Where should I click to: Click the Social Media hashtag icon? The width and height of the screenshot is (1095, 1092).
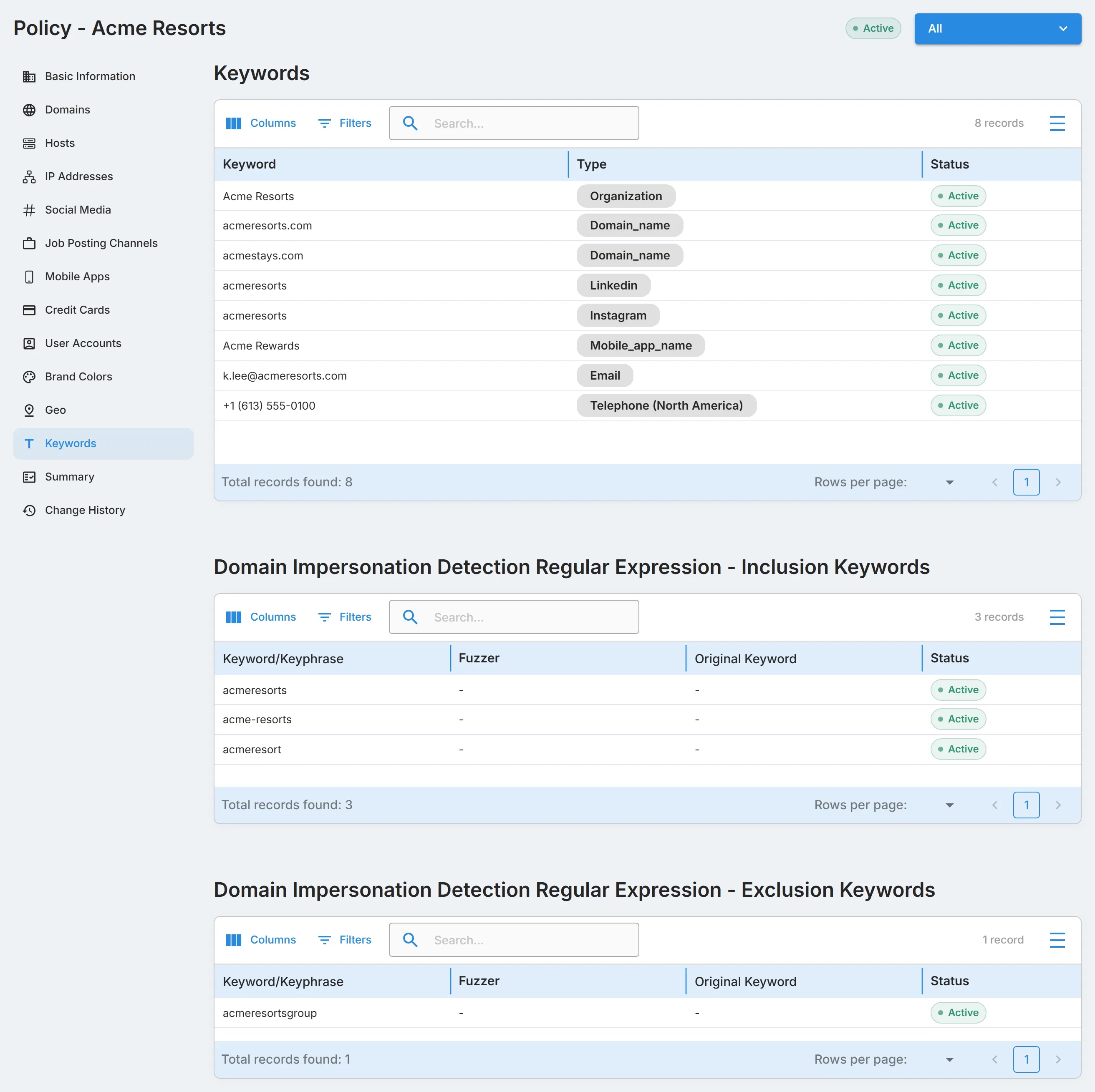[29, 210]
